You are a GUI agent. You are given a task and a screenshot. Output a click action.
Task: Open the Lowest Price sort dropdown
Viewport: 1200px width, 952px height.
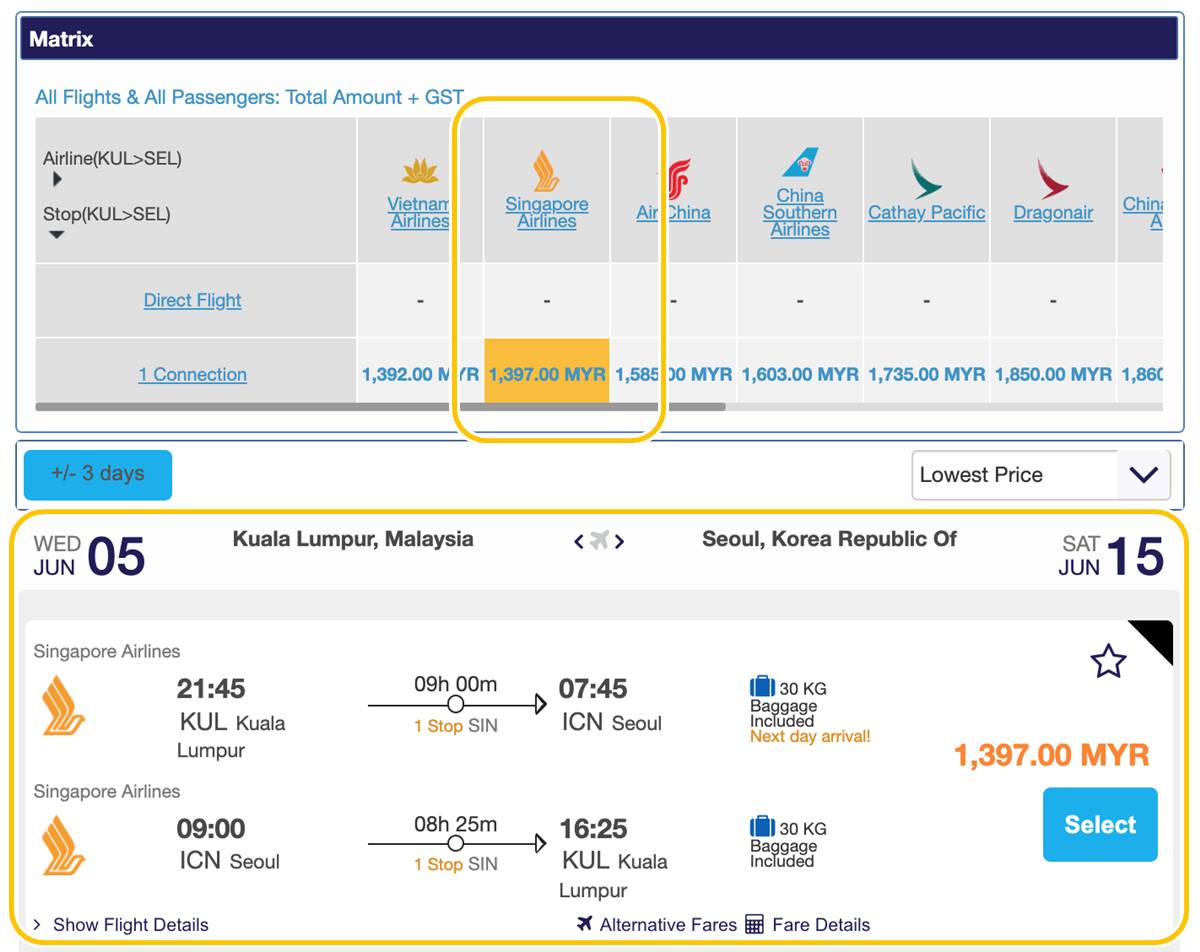coord(1041,475)
